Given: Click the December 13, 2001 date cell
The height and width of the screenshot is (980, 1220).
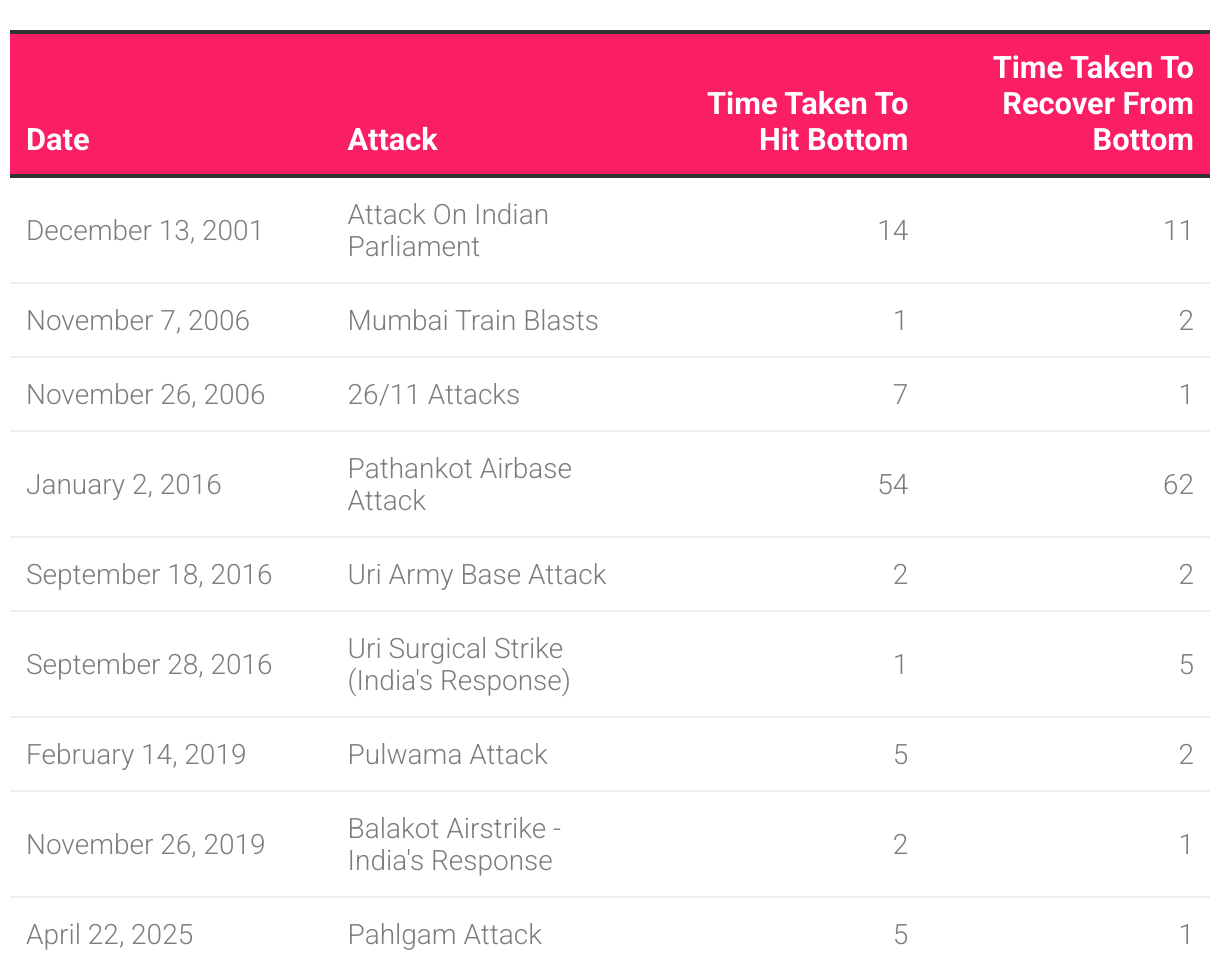Looking at the screenshot, I should (144, 231).
